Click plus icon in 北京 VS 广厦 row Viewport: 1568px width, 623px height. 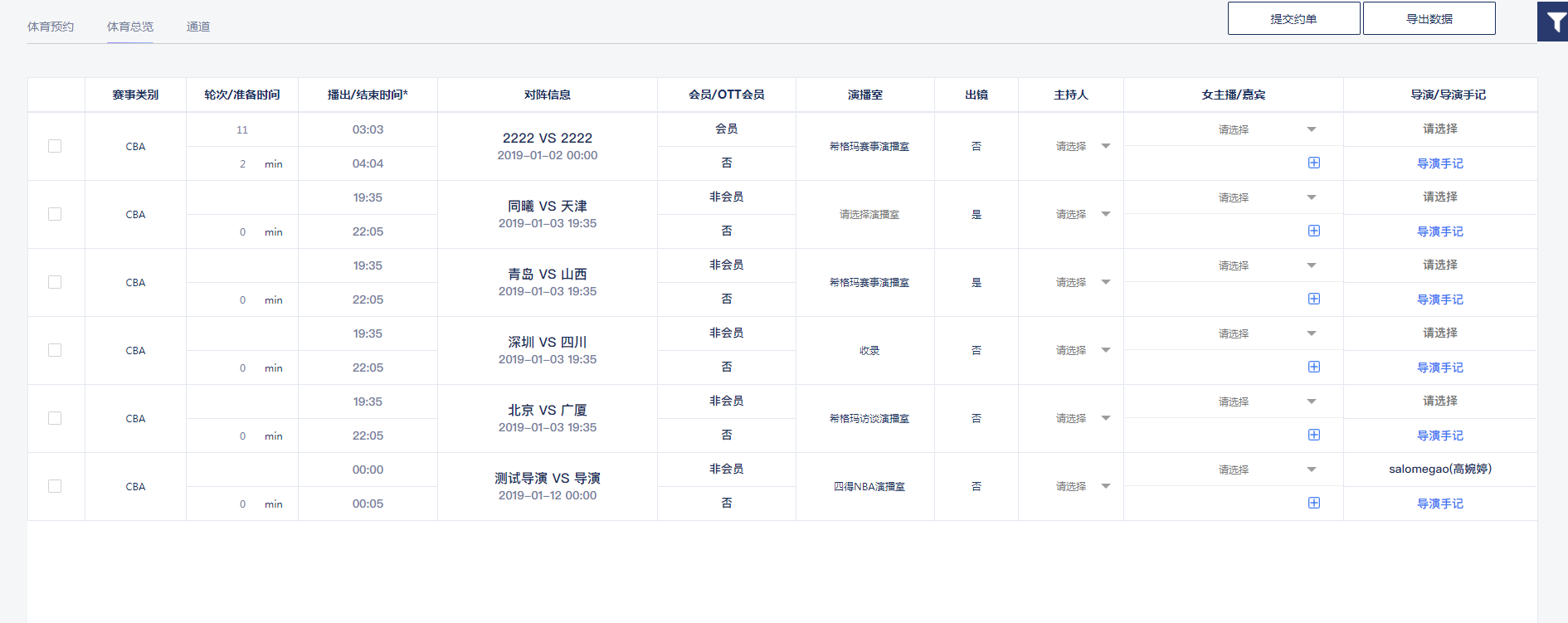(x=1314, y=436)
